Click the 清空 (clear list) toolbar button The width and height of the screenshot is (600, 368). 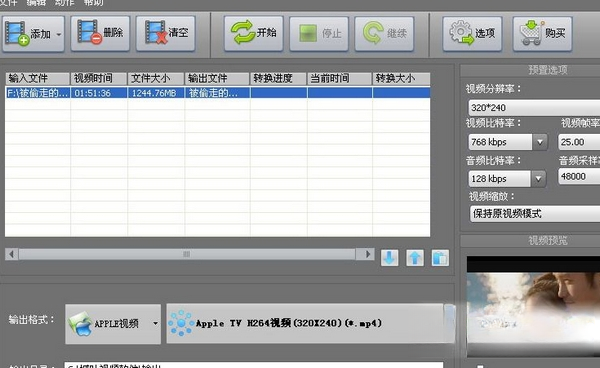tap(166, 33)
